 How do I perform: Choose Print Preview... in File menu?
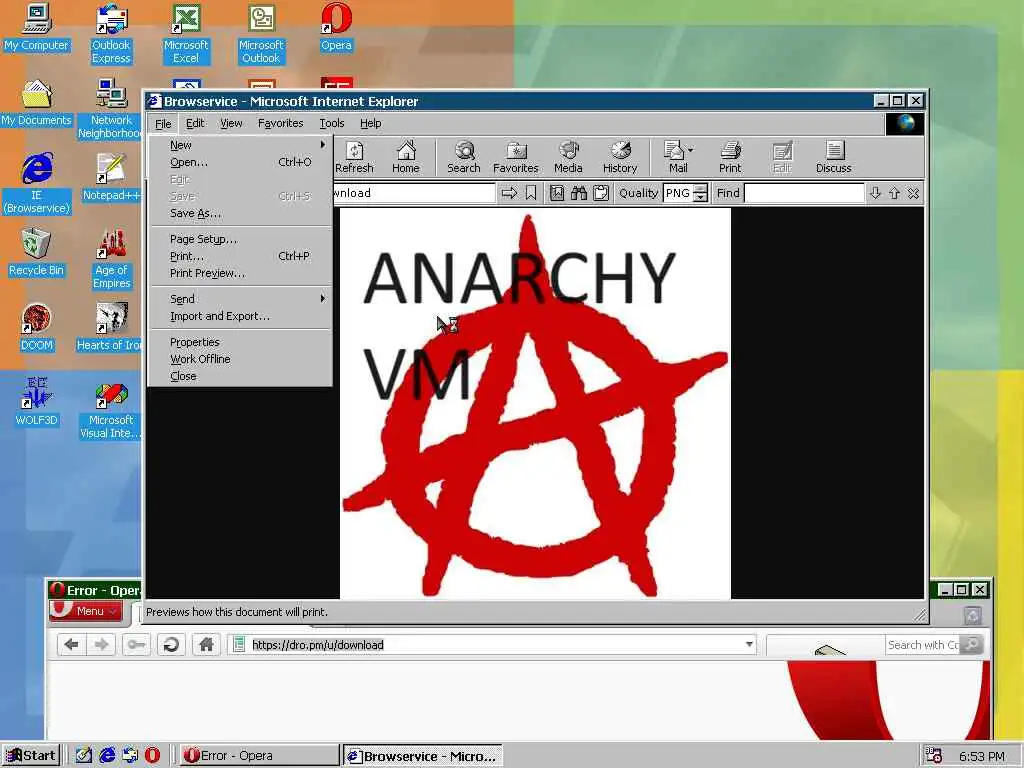[242, 273]
